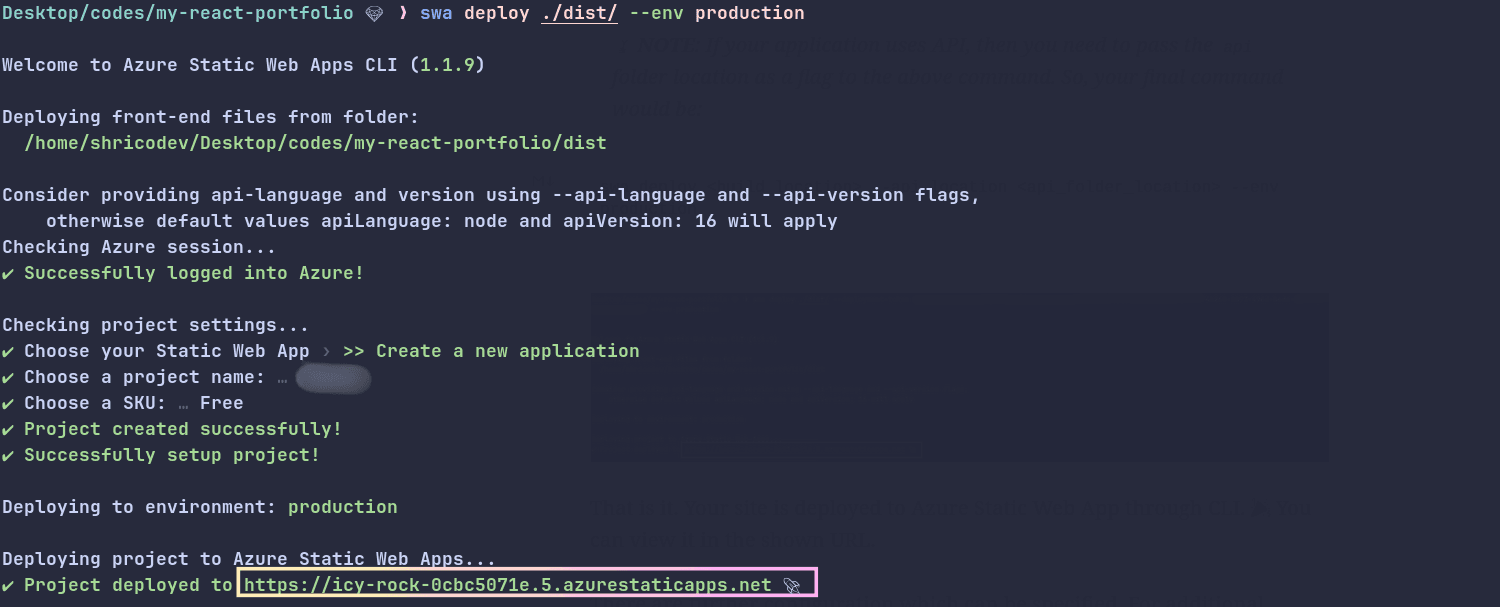Click the prompt arrow before the swa command

(403, 14)
